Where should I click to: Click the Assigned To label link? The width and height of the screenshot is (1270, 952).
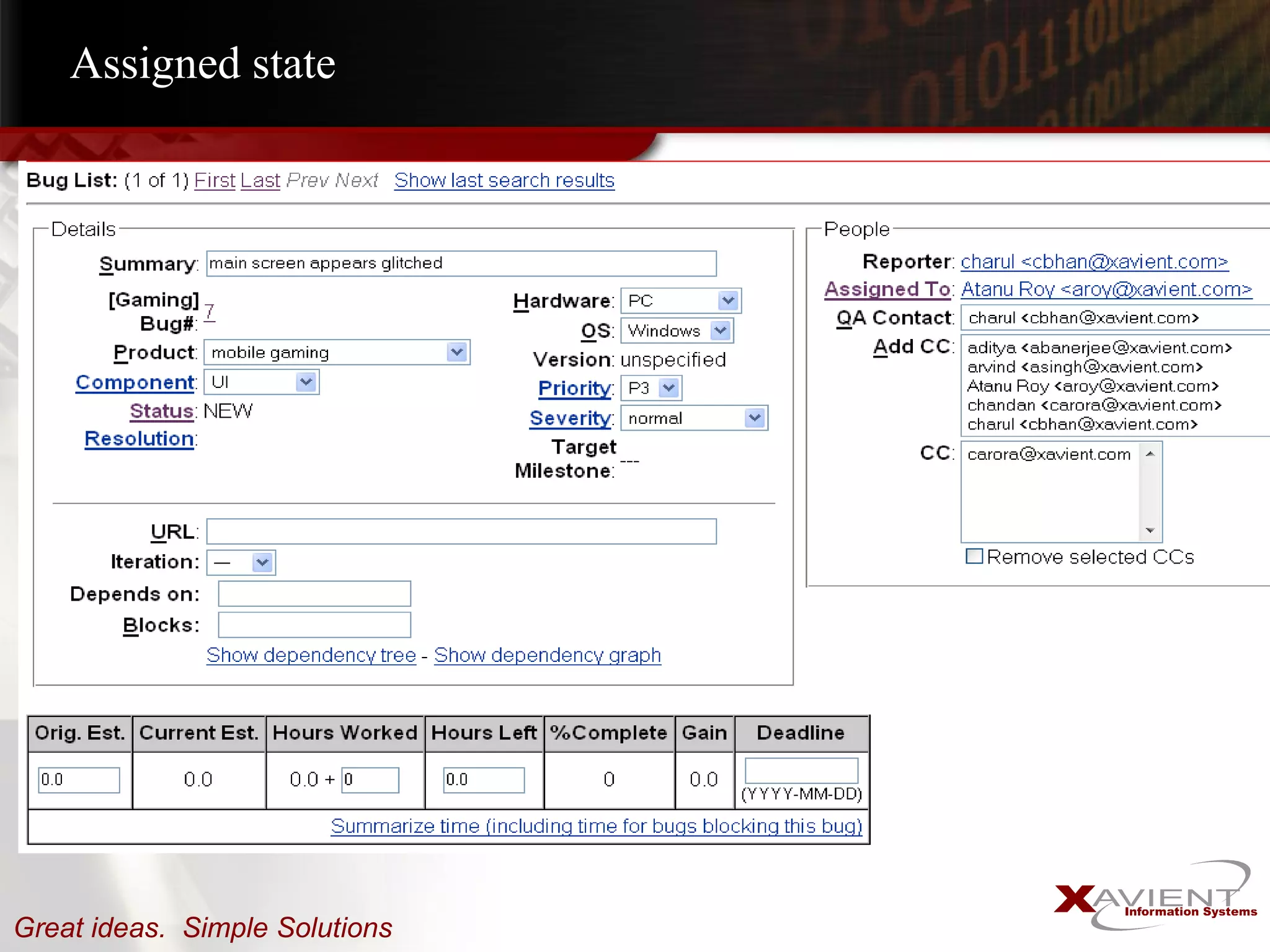tap(887, 289)
